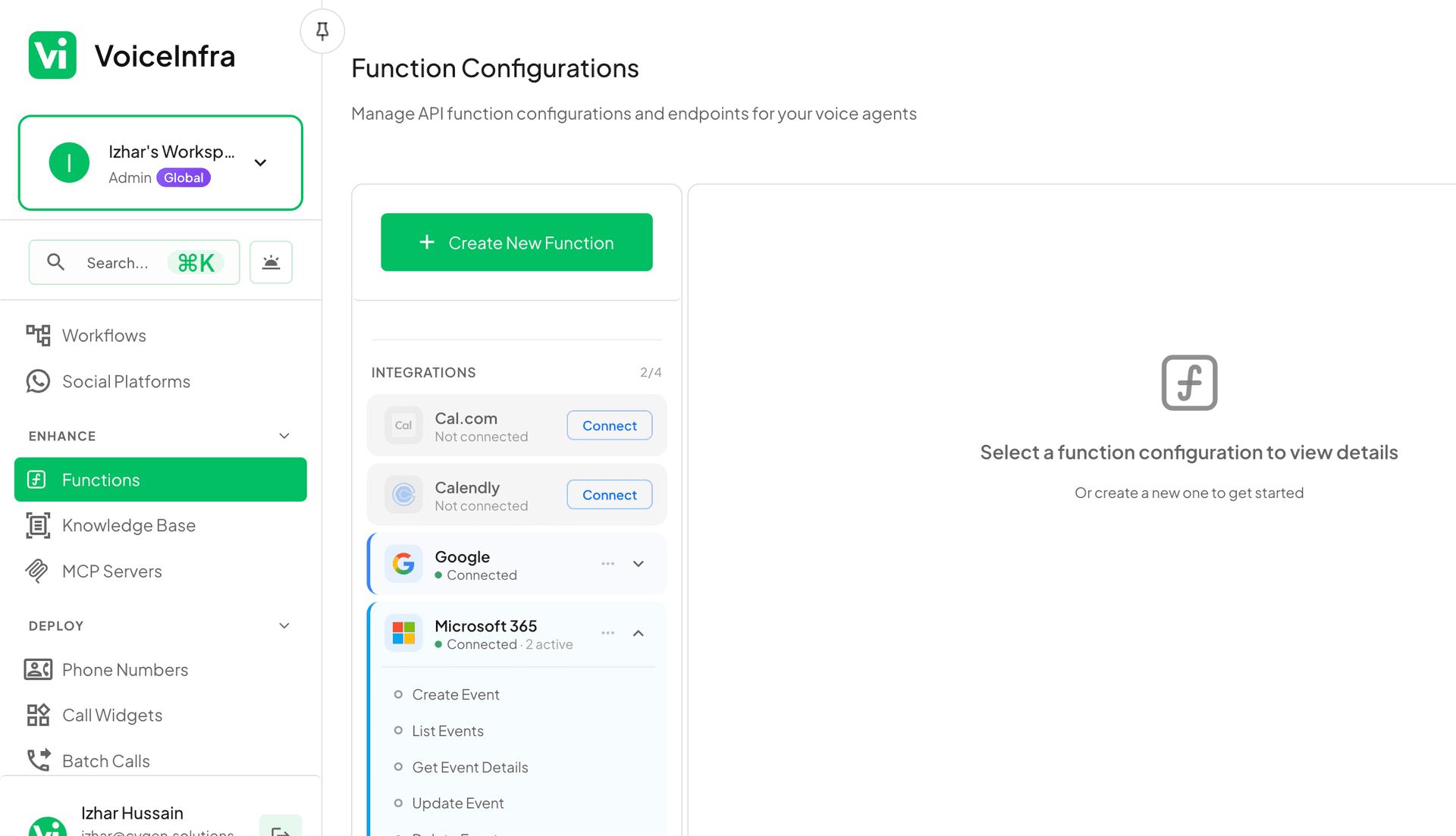The height and width of the screenshot is (836, 1456).
Task: Open Workflows from the sidebar
Action: 104,335
